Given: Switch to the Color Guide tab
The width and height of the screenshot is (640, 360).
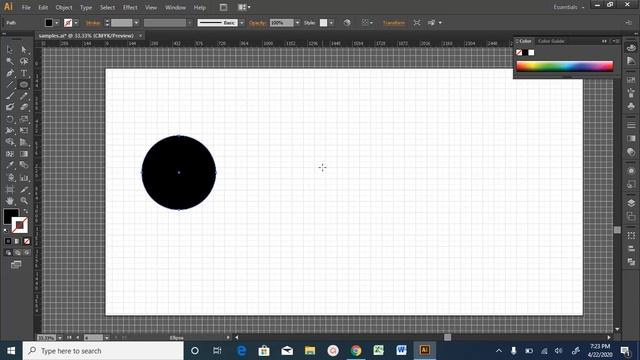Looking at the screenshot, I should click(x=551, y=41).
